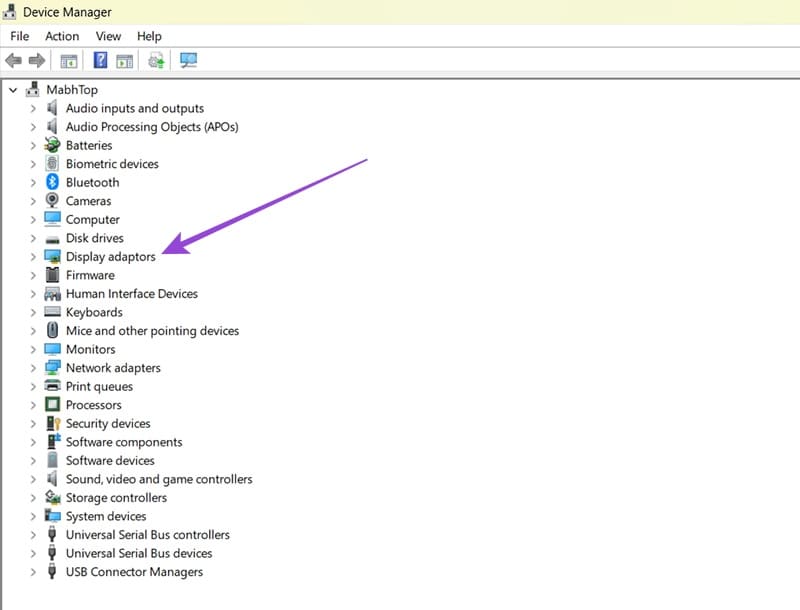This screenshot has width=800, height=610.
Task: Click the Properties toolbar icon
Action: click(x=124, y=60)
